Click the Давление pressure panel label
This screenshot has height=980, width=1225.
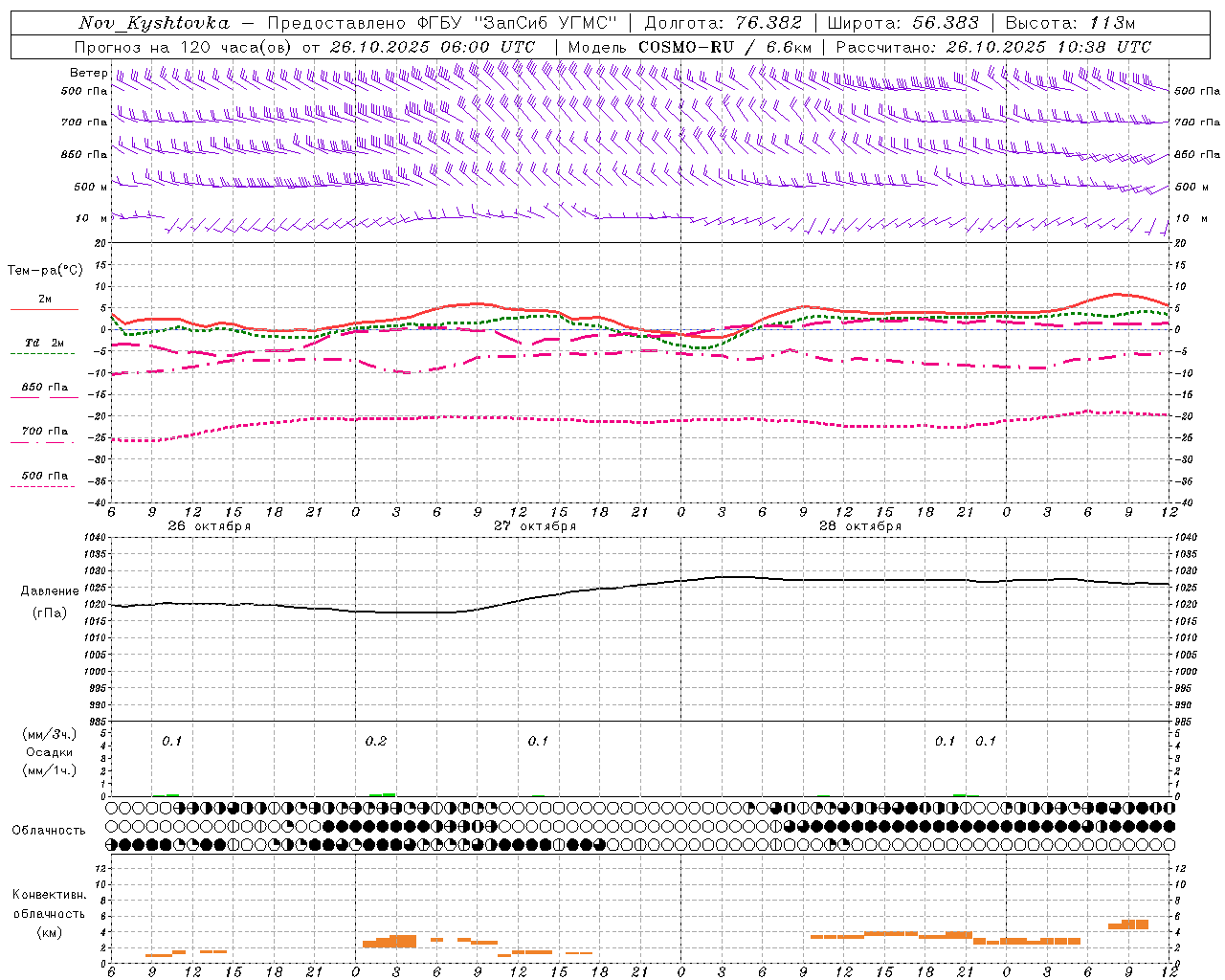click(50, 591)
